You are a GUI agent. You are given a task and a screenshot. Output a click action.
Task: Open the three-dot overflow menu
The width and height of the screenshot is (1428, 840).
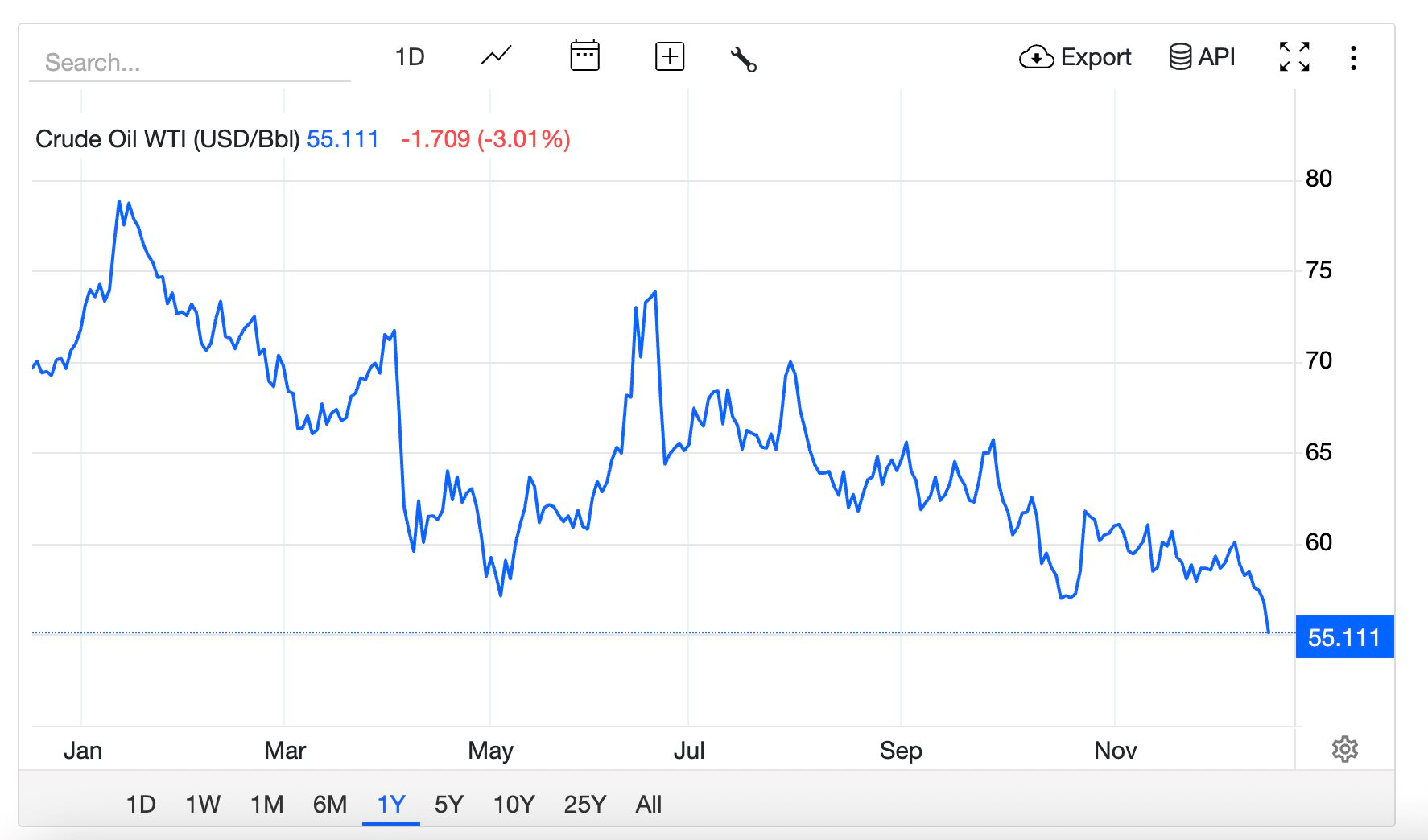1354,56
